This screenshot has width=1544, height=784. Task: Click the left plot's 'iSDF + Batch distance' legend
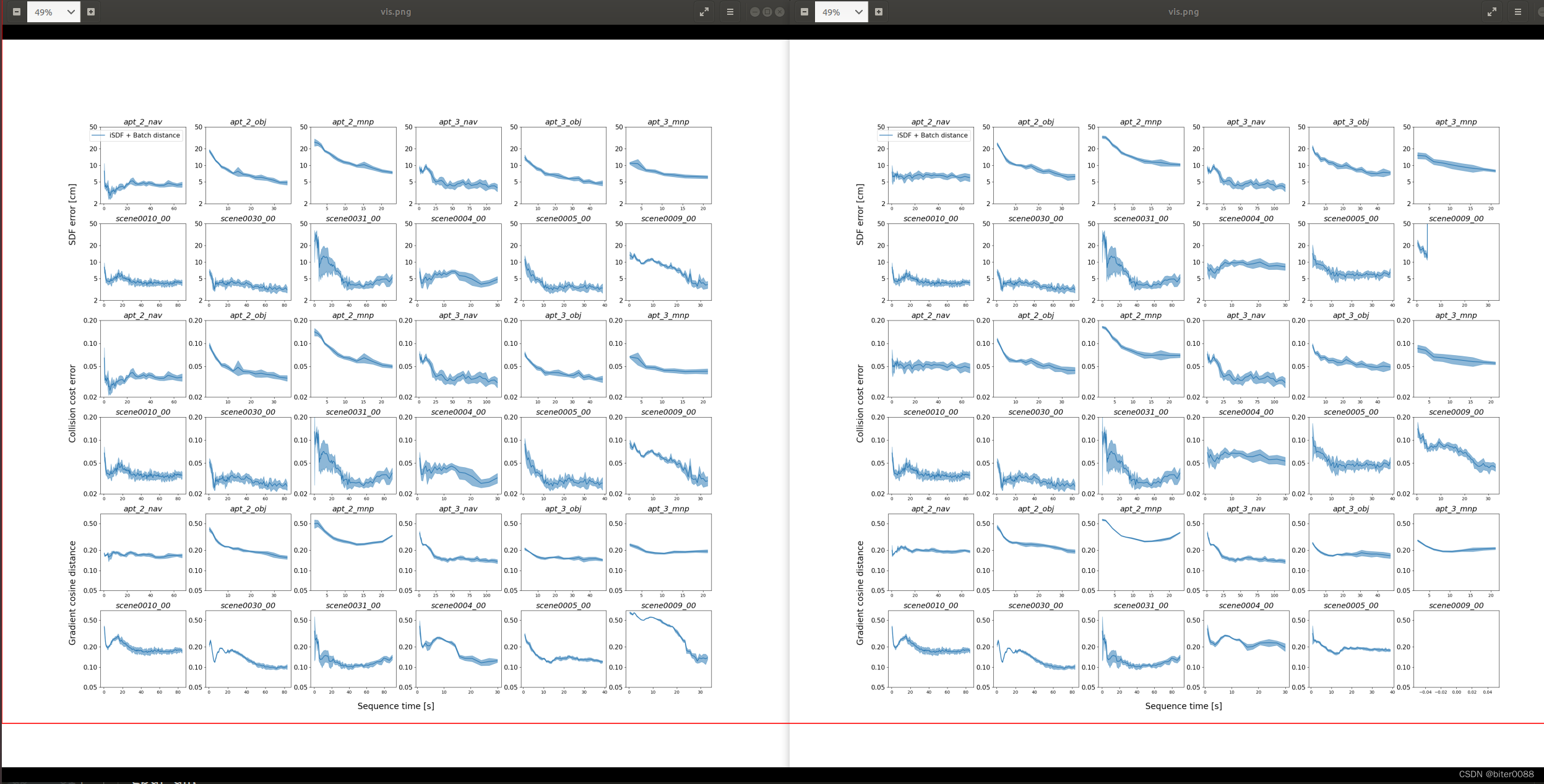point(136,135)
